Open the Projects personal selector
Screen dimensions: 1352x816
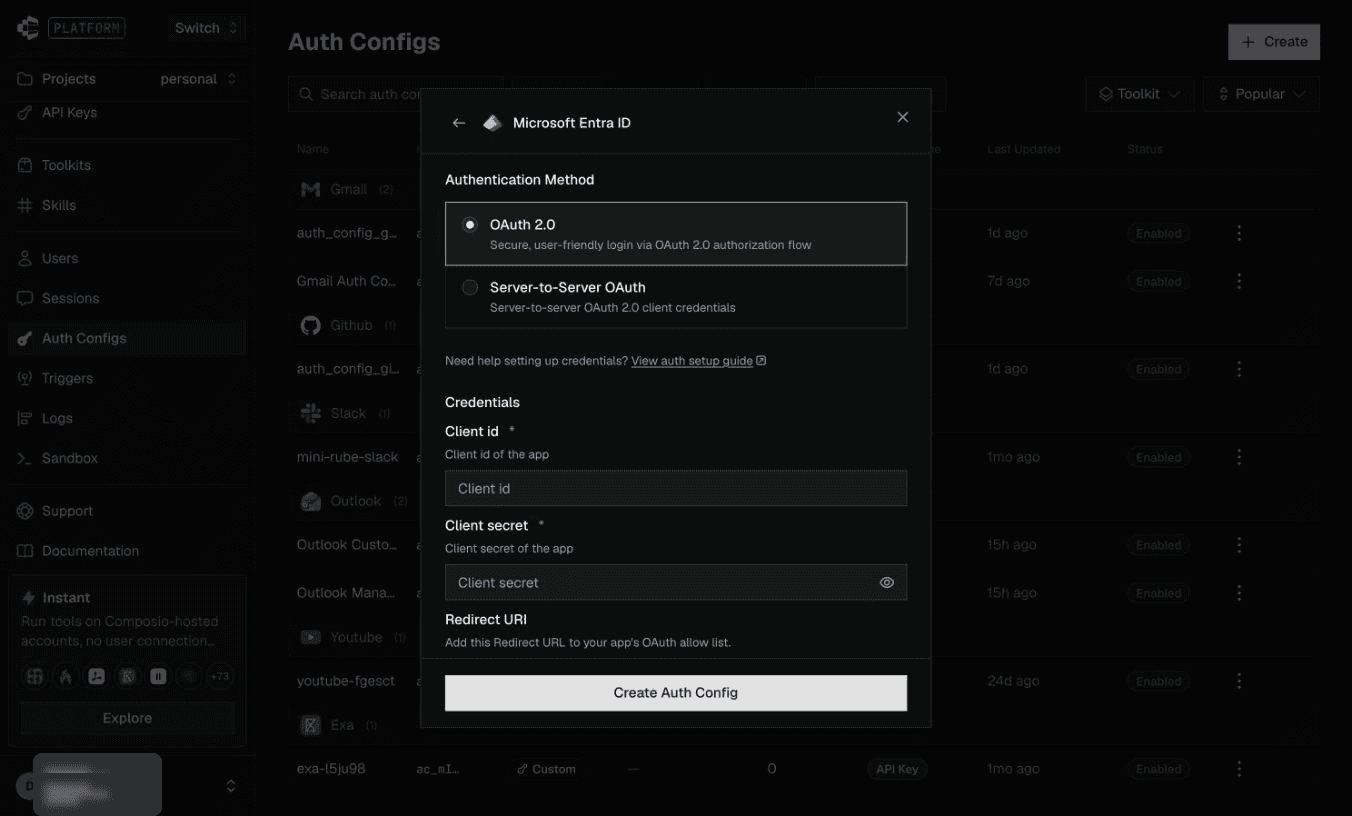coord(199,79)
